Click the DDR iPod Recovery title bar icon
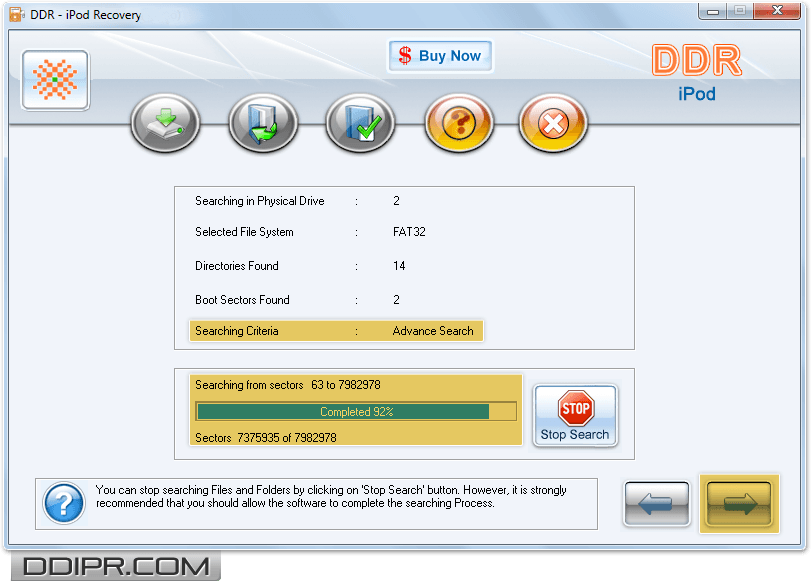The height and width of the screenshot is (581, 811). 17,14
